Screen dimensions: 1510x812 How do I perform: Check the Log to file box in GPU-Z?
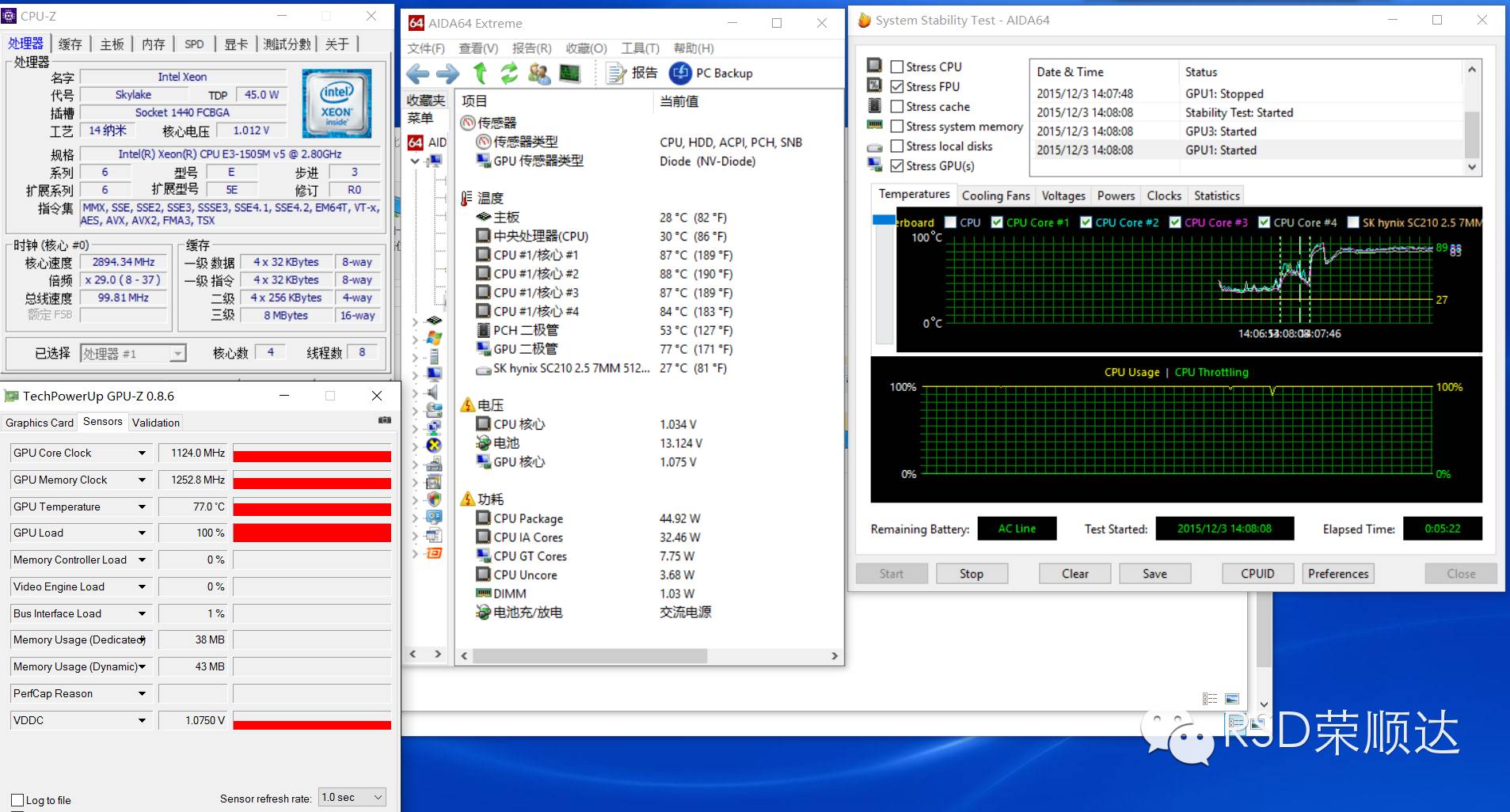17,800
